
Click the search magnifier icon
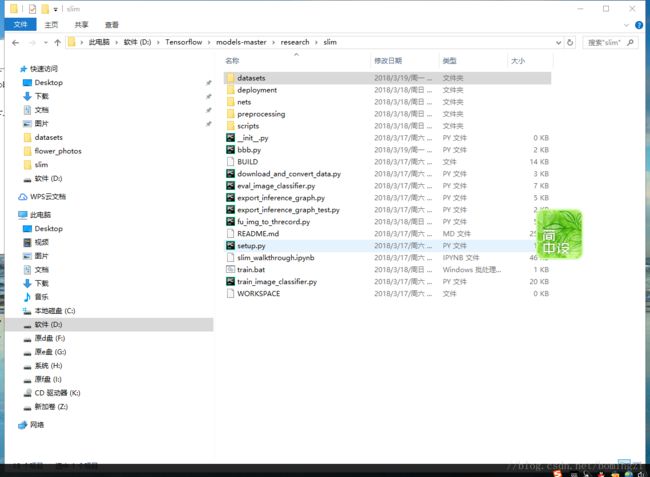click(x=630, y=42)
